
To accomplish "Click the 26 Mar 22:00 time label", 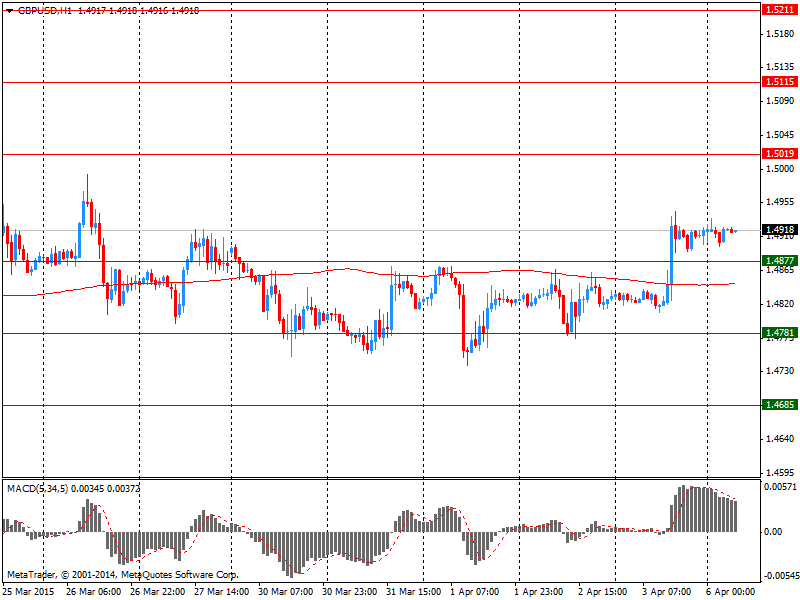I will [x=158, y=592].
